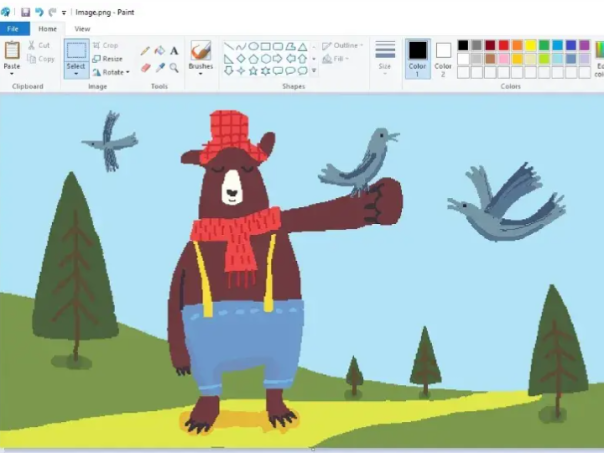
Task: Pick the Eraser tool
Action: (145, 68)
